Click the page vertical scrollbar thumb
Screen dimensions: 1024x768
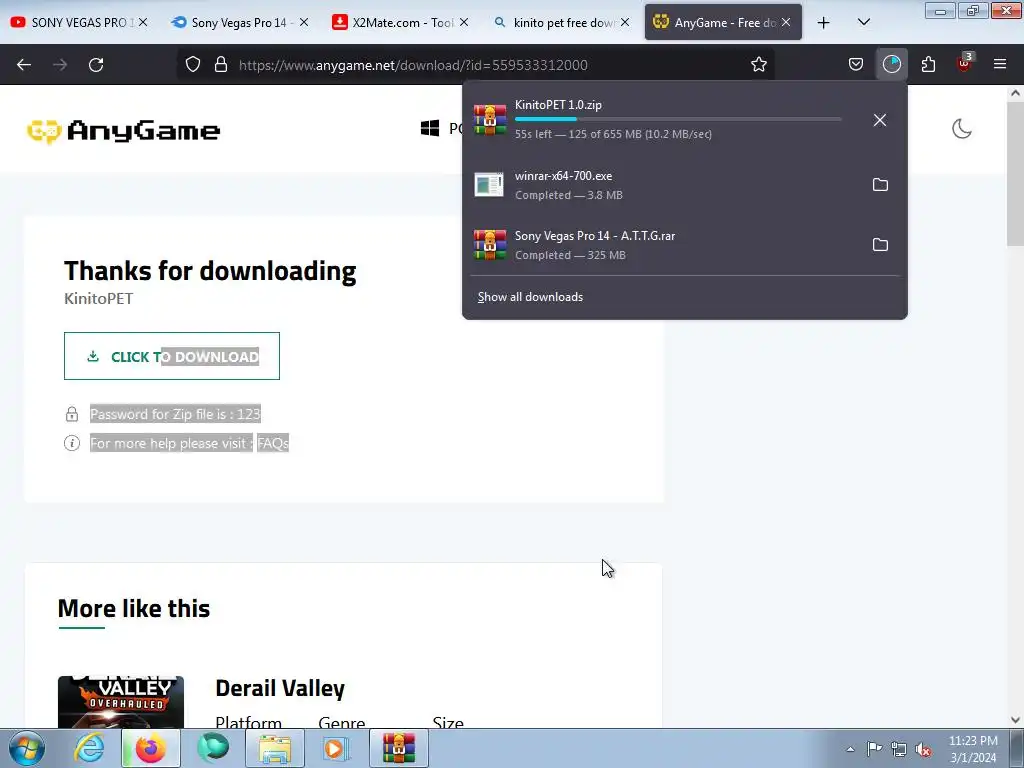pyautogui.click(x=1015, y=173)
